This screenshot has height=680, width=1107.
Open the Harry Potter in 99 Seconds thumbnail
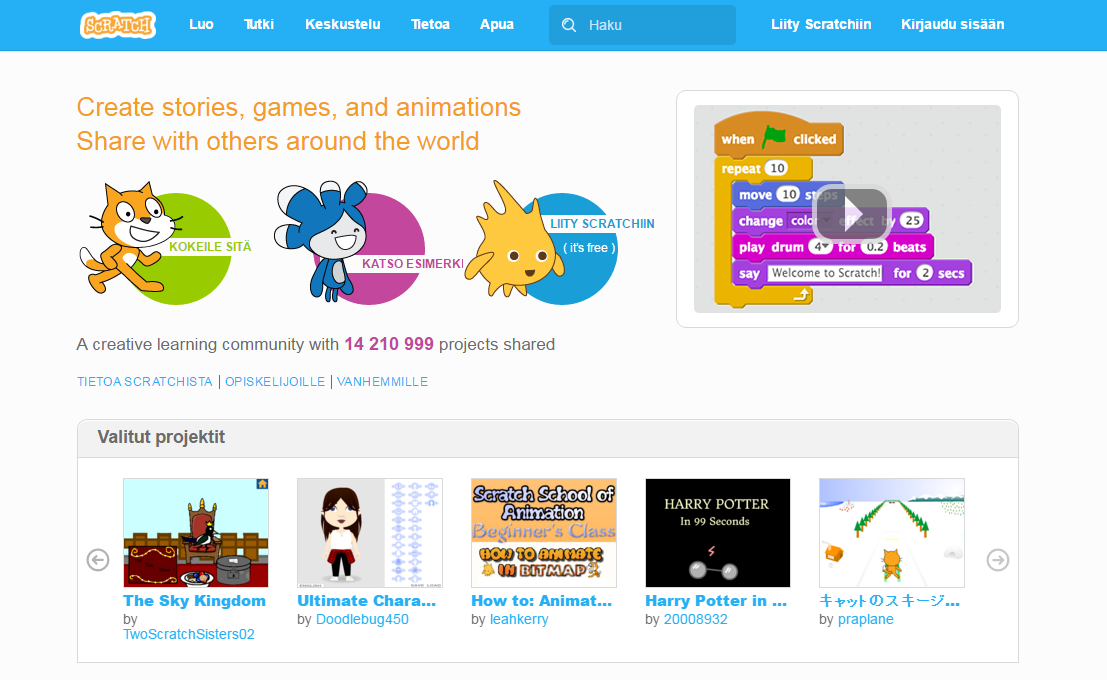point(718,533)
